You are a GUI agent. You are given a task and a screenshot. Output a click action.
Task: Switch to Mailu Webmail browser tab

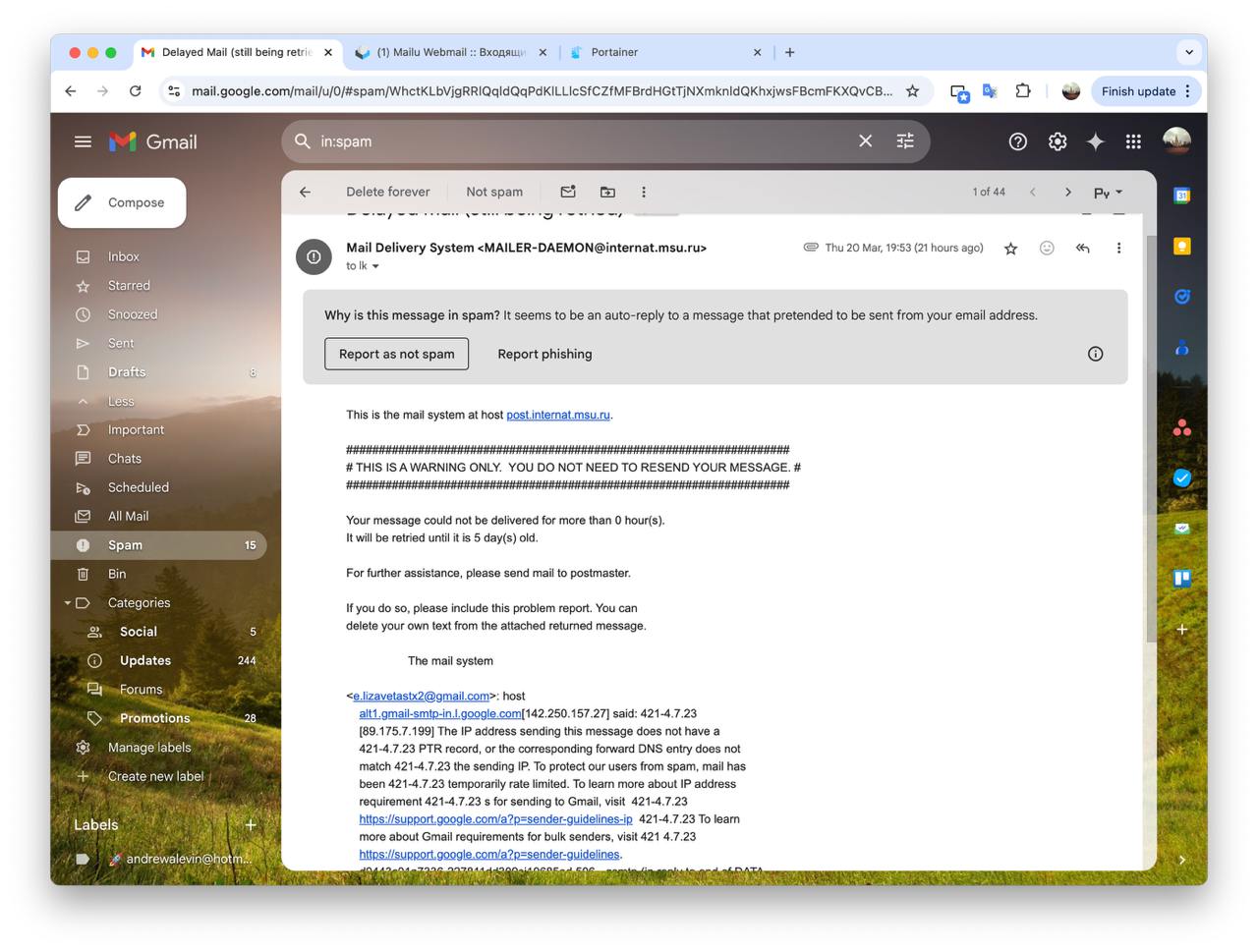click(451, 52)
